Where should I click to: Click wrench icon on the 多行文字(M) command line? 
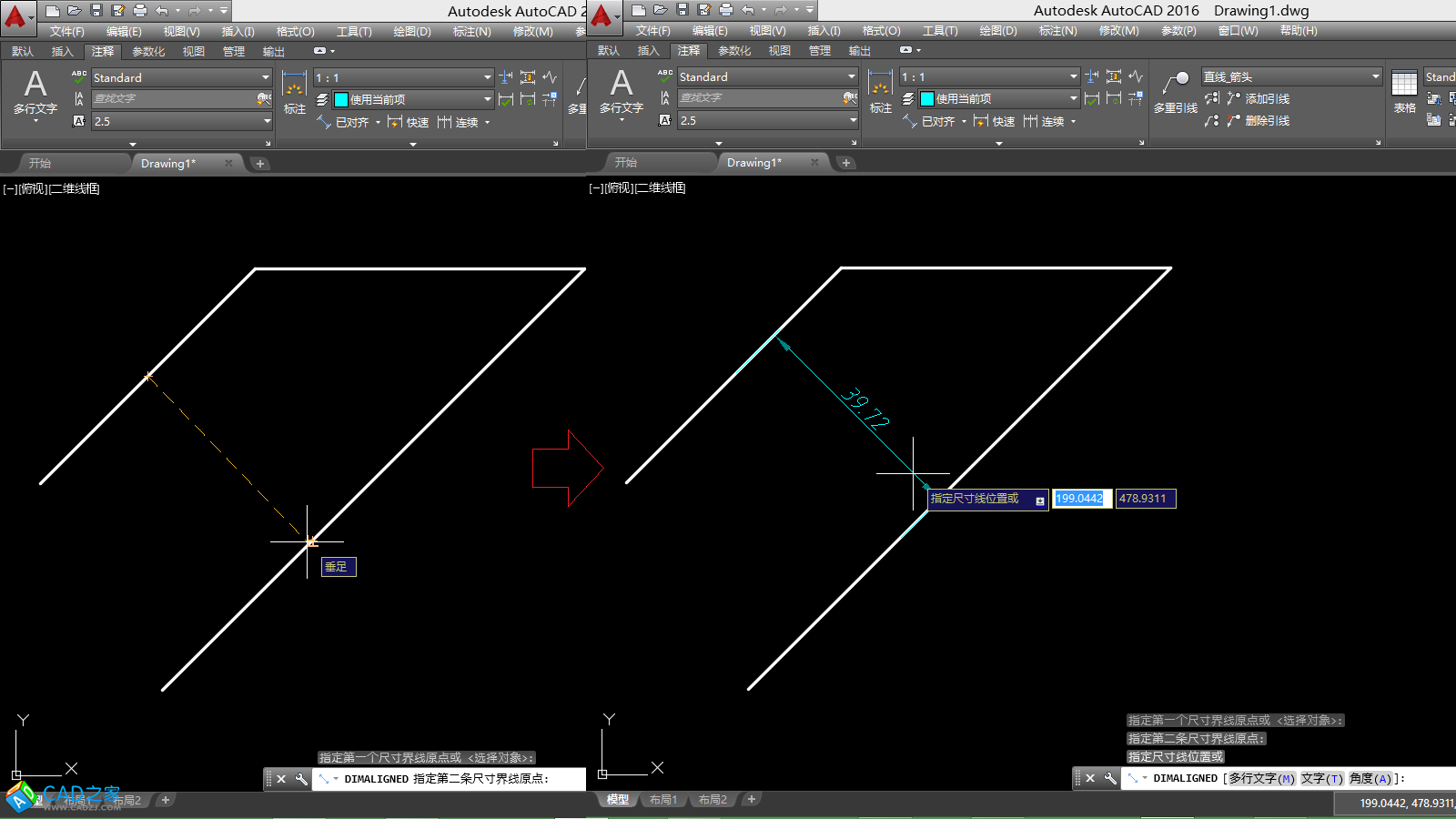pyautogui.click(x=1110, y=778)
